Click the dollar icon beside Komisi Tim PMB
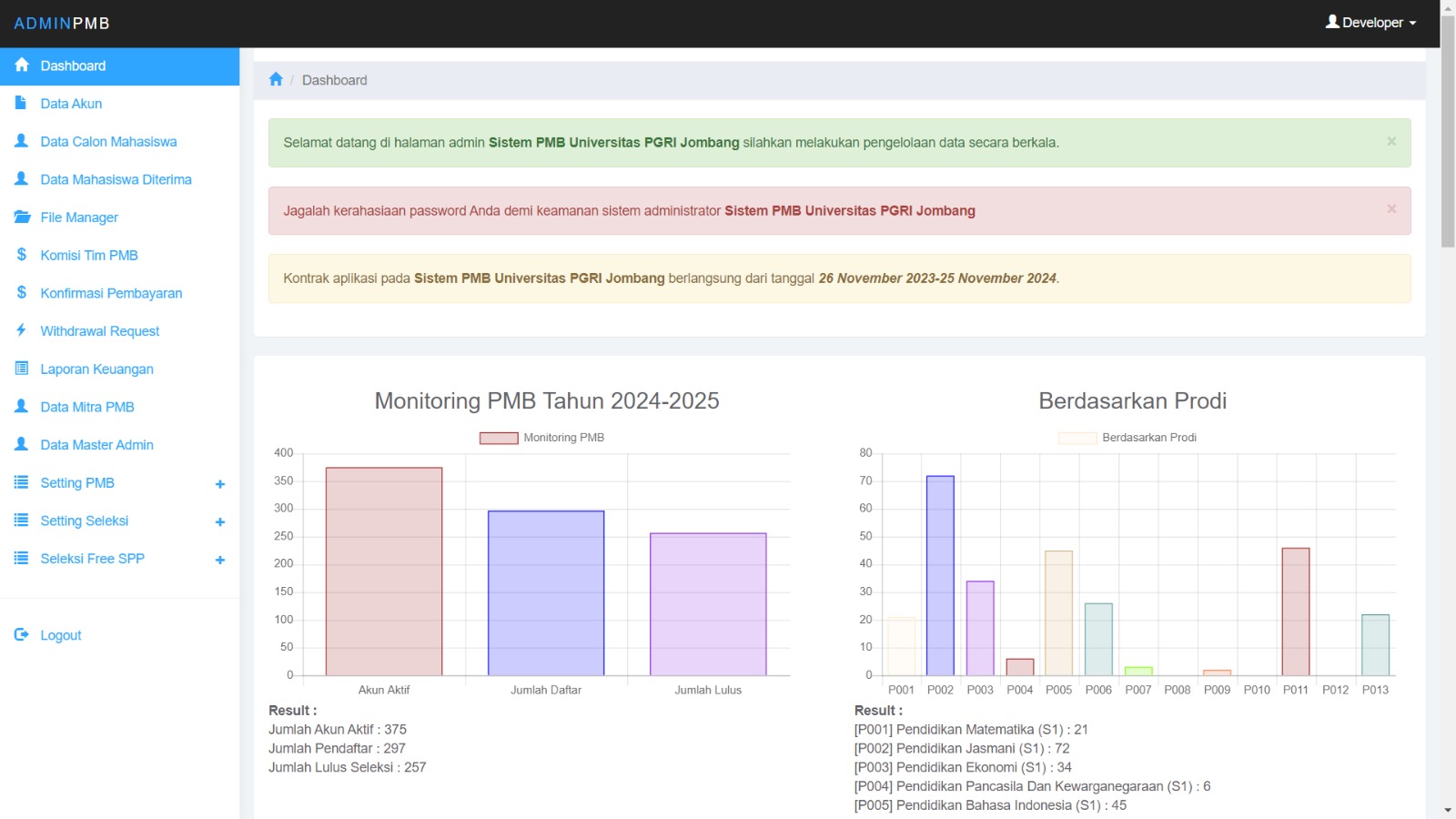Image resolution: width=1456 pixels, height=819 pixels. tap(22, 255)
